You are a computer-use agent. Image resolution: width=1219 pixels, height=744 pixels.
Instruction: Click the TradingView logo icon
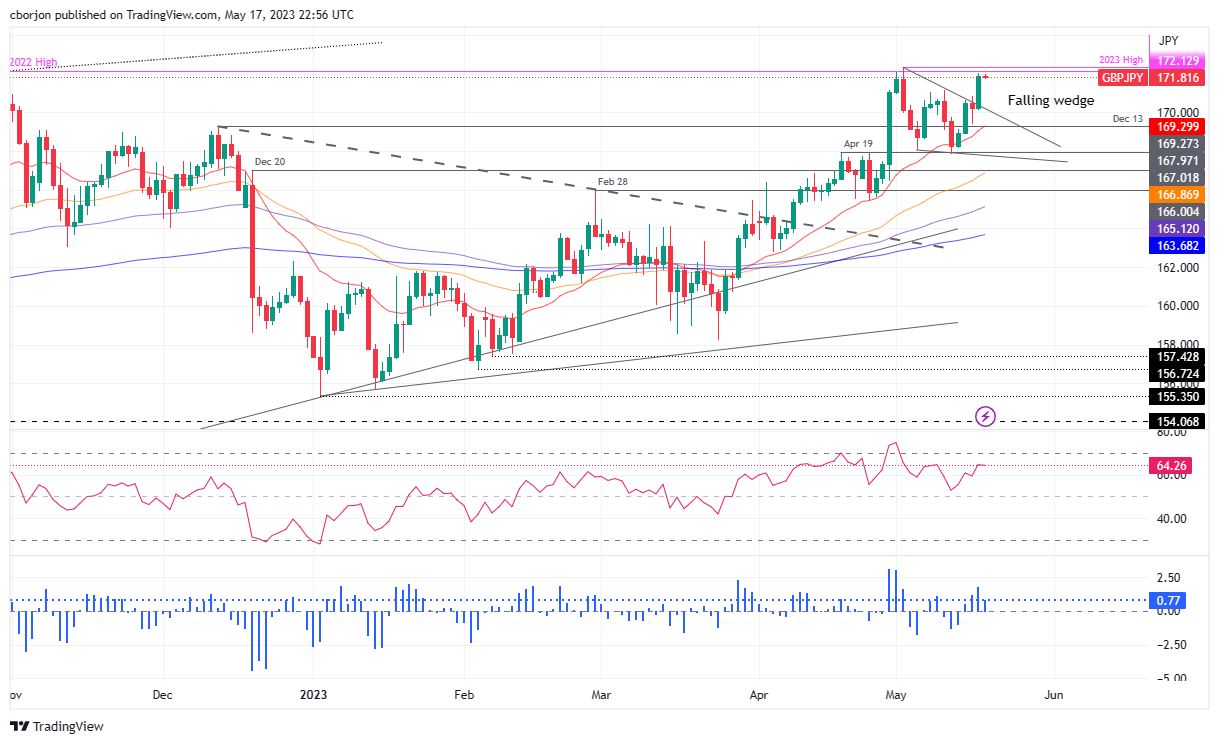(20, 726)
